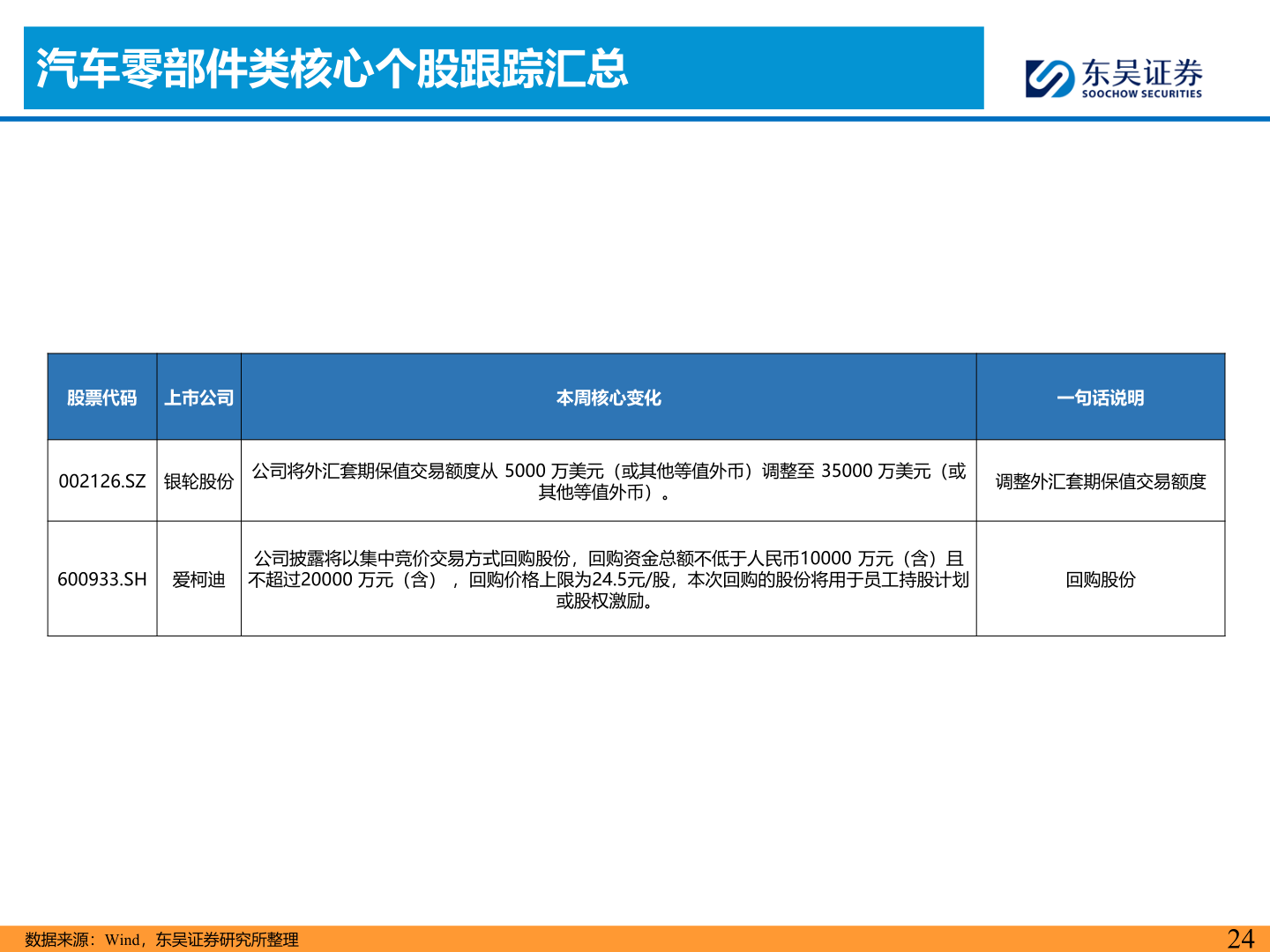Click the 上市公司 column header
1270x952 pixels.
coord(199,398)
